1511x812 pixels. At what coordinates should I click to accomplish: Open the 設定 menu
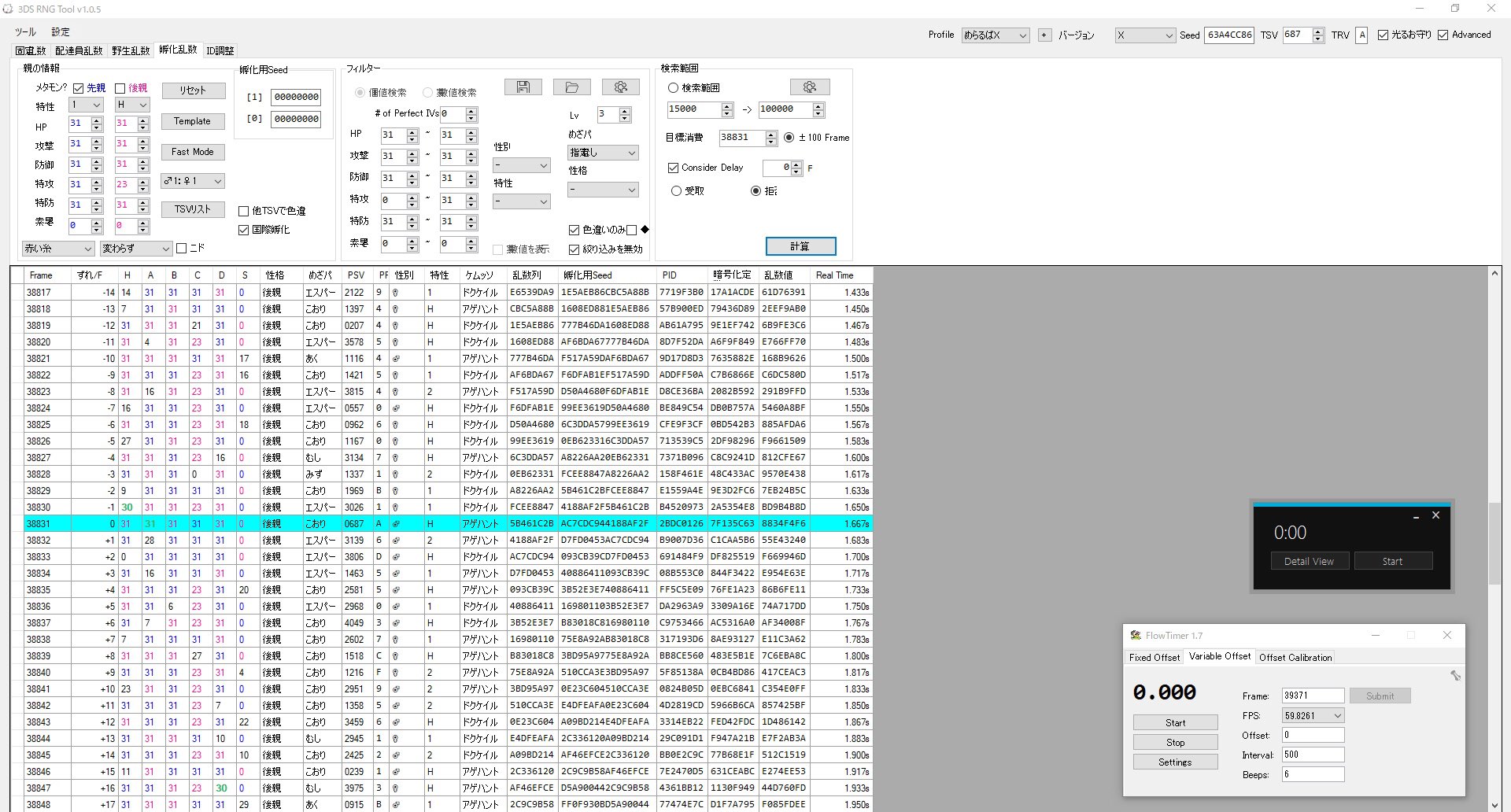(x=61, y=32)
